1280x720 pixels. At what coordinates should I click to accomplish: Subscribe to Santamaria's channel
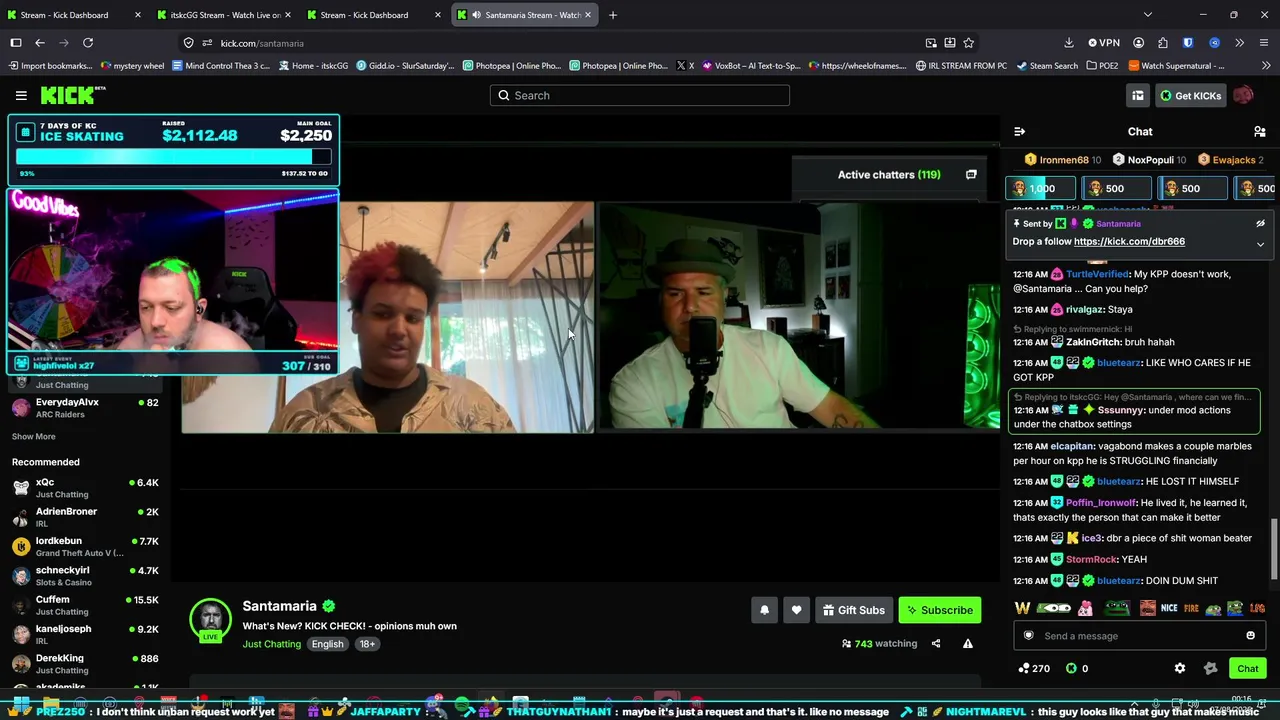coord(940,610)
